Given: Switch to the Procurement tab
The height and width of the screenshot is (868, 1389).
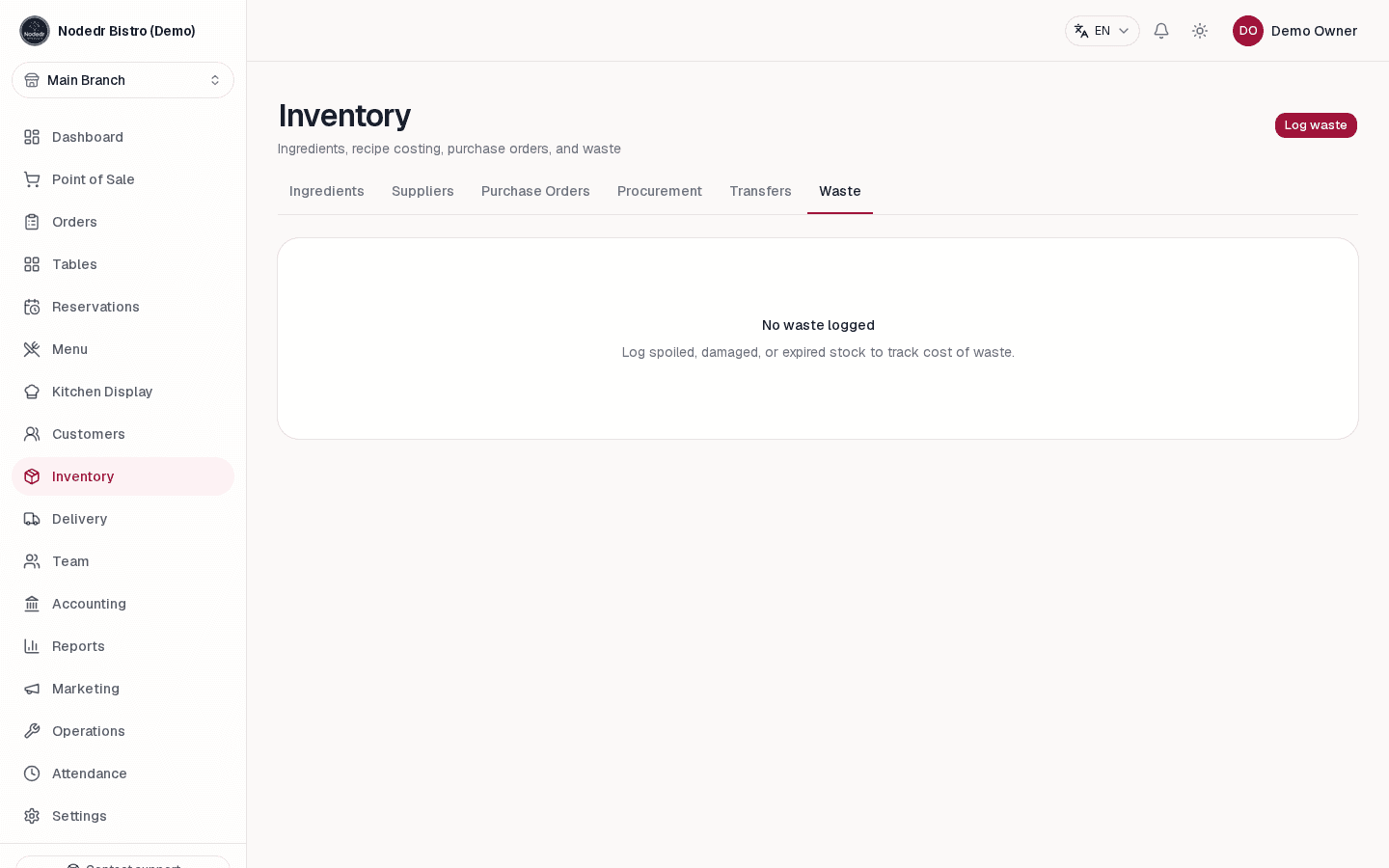Looking at the screenshot, I should tap(660, 191).
